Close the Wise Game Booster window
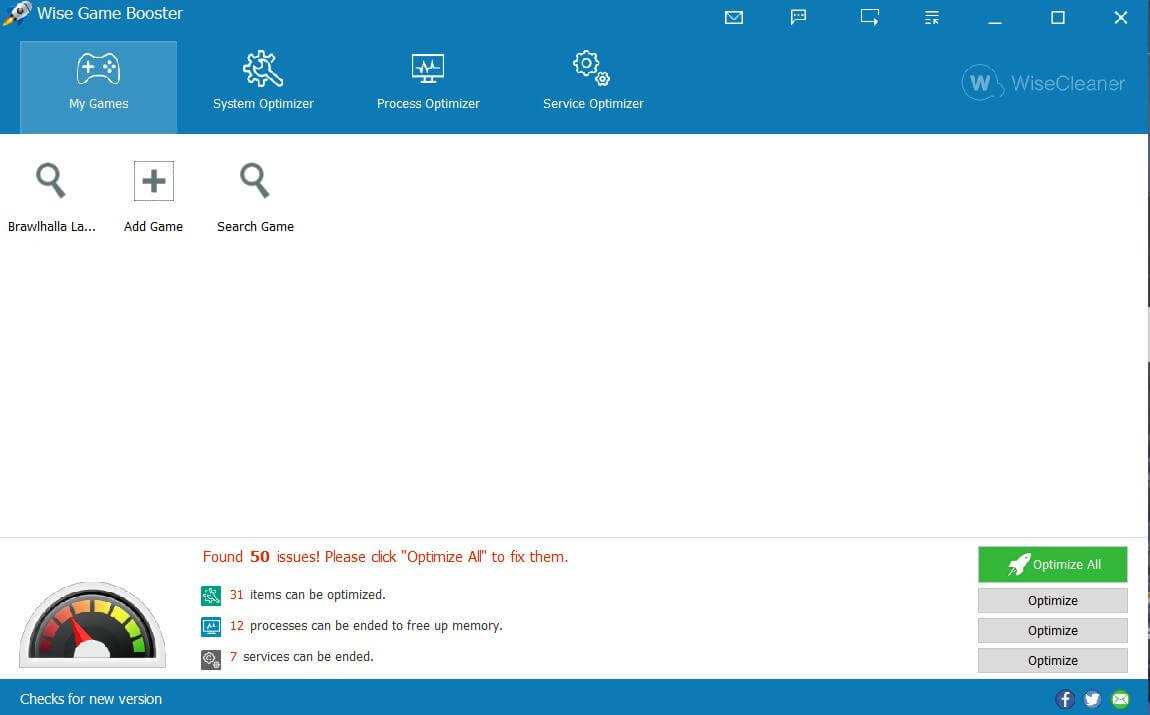This screenshot has width=1150, height=715. [x=1121, y=18]
